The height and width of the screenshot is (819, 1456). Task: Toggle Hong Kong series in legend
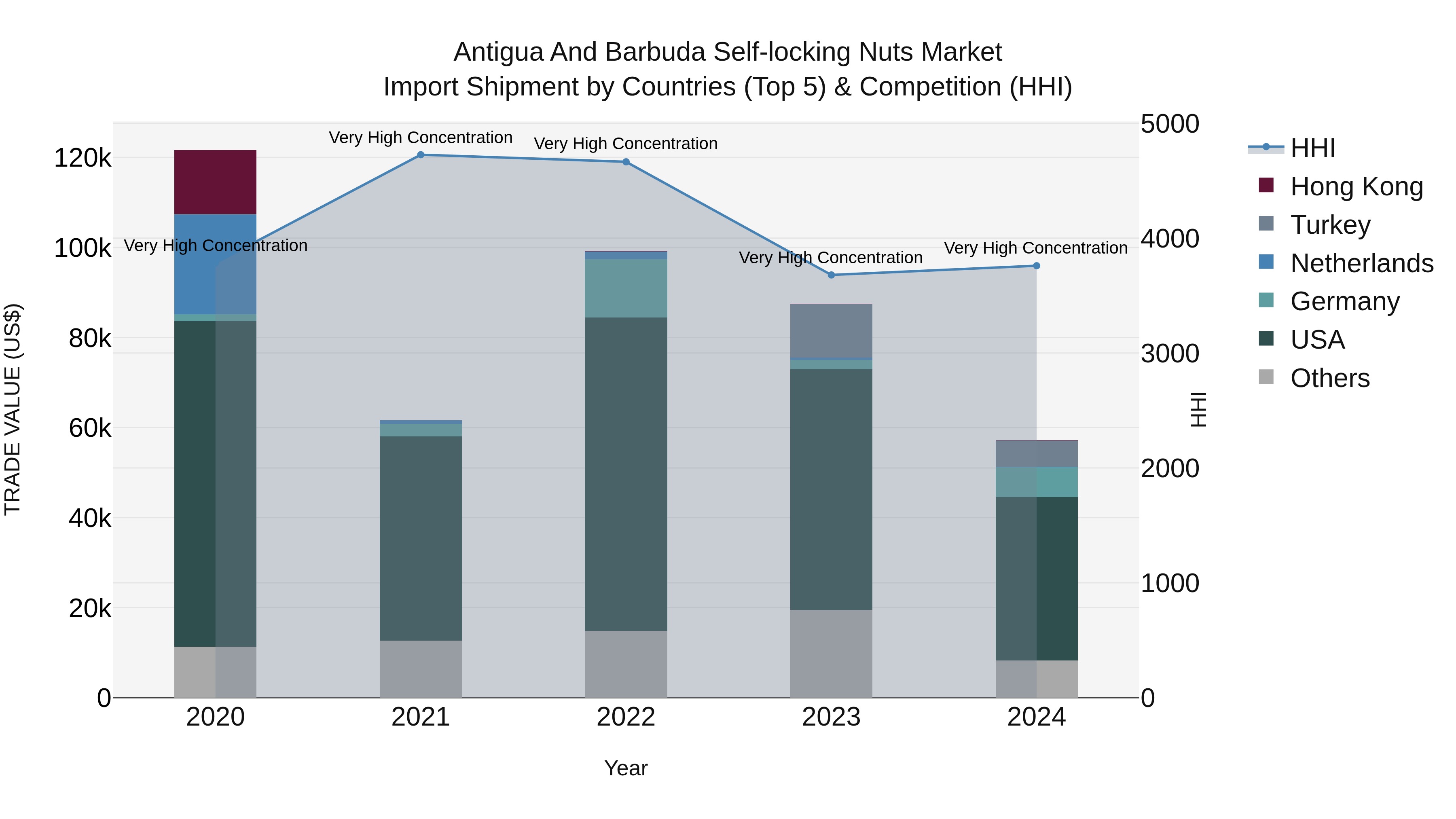(x=1341, y=186)
